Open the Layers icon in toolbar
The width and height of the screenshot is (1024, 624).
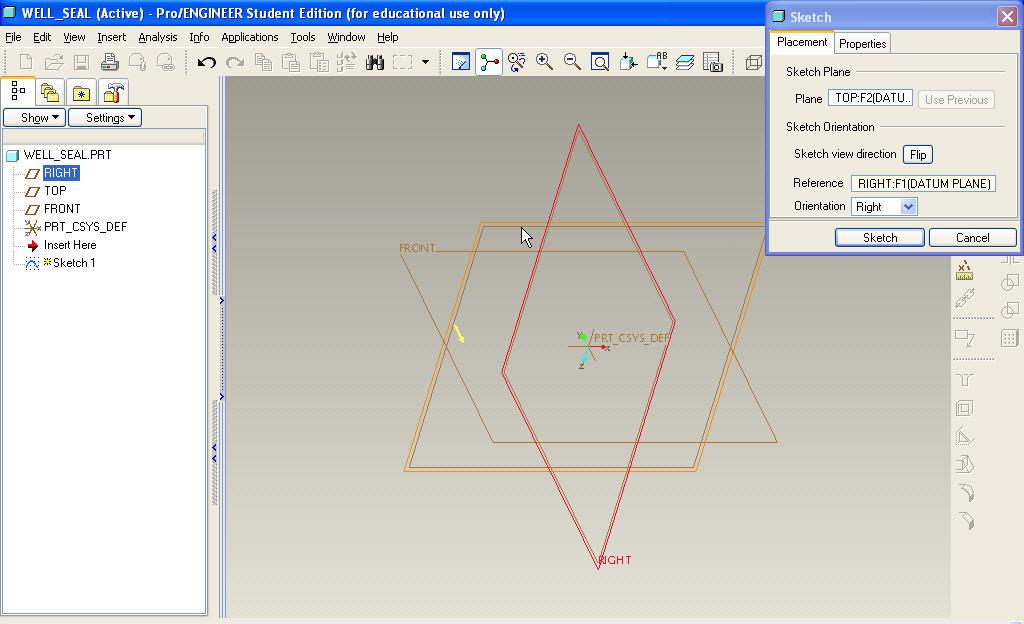click(684, 62)
